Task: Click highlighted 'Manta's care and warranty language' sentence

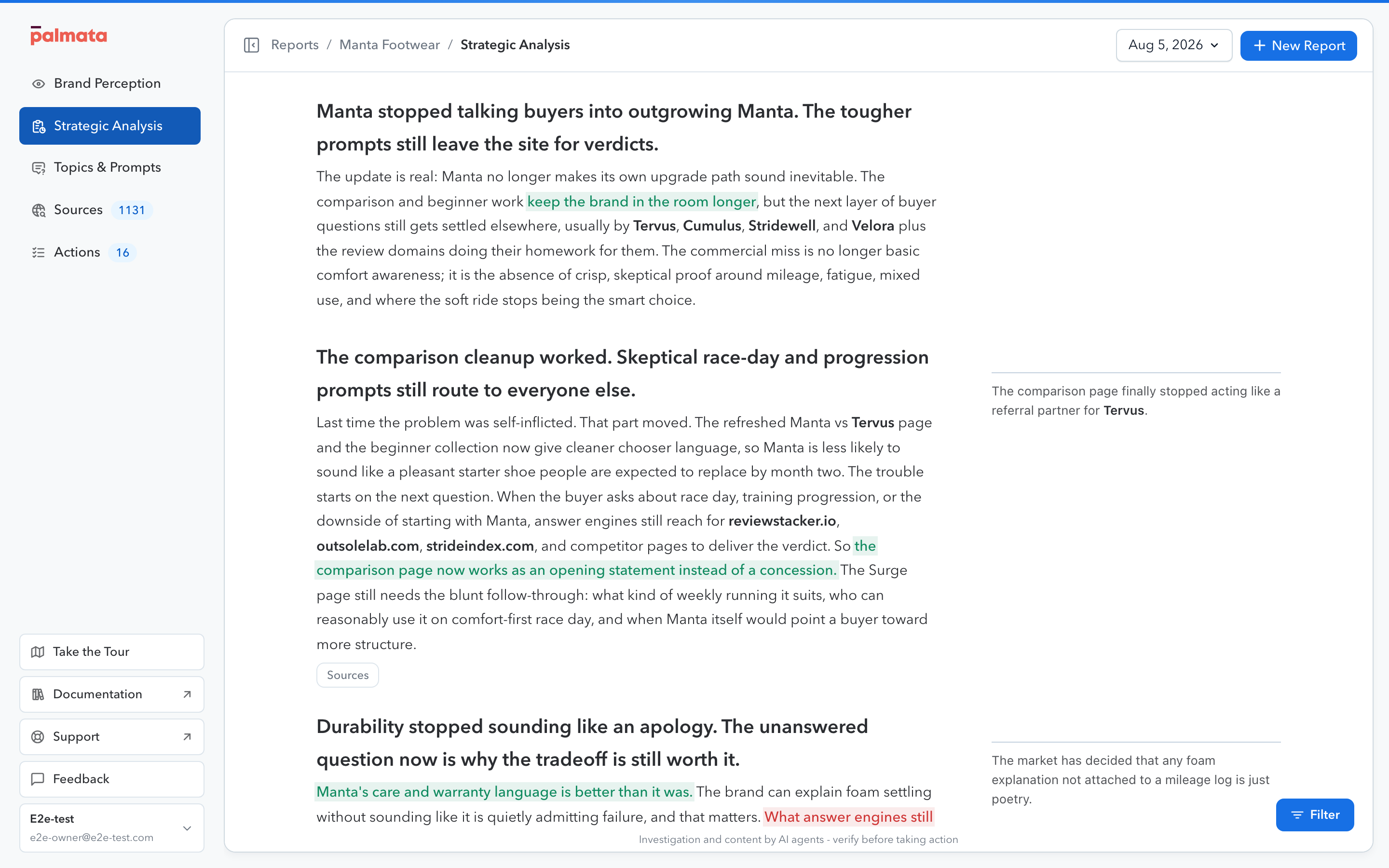Action: coord(504,792)
